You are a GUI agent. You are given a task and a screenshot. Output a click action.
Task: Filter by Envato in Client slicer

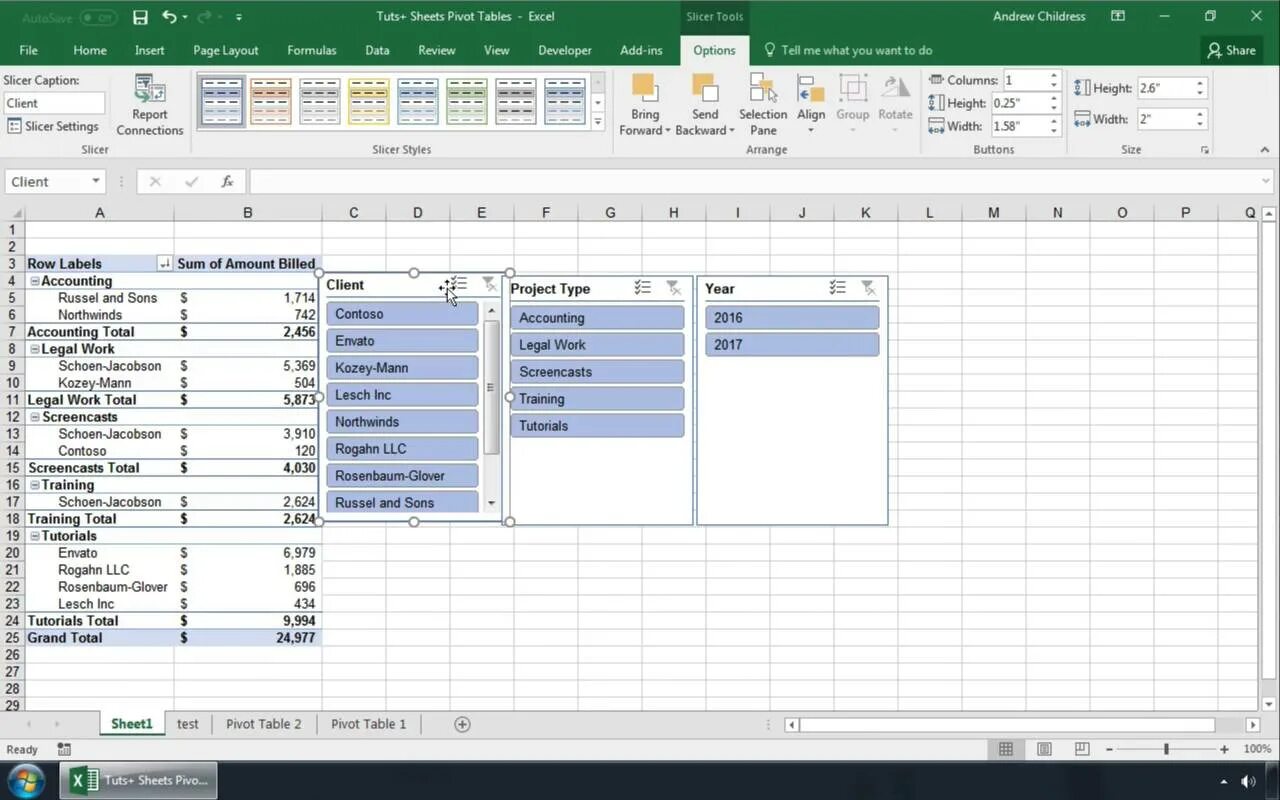tap(402, 341)
